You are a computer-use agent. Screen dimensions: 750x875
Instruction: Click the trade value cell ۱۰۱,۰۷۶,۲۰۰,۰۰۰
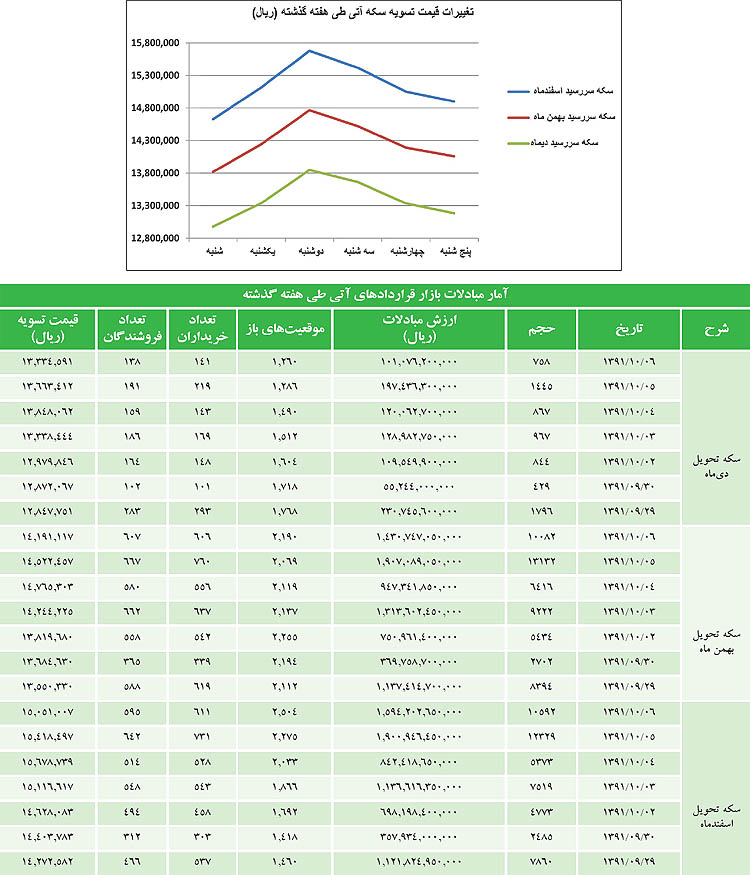point(419,362)
